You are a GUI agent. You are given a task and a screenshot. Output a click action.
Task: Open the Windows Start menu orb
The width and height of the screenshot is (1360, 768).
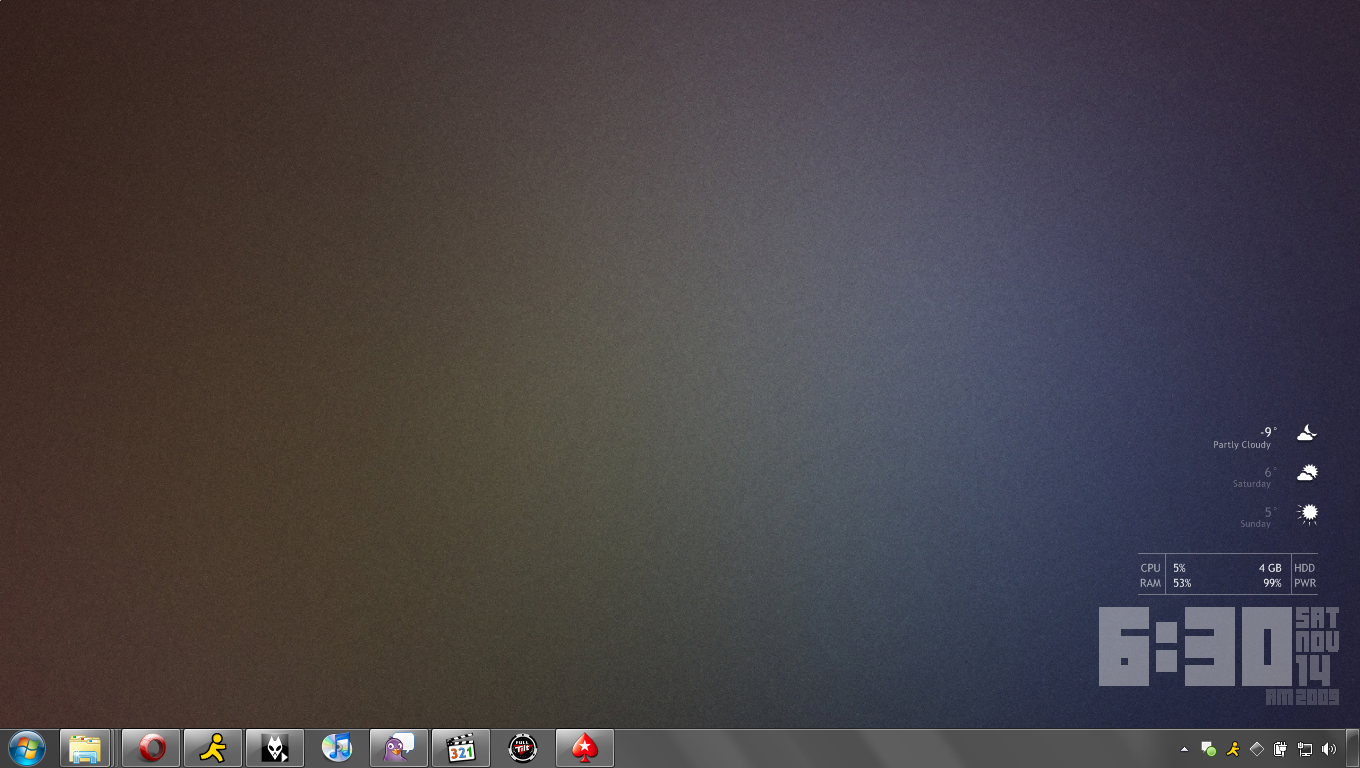click(x=27, y=748)
